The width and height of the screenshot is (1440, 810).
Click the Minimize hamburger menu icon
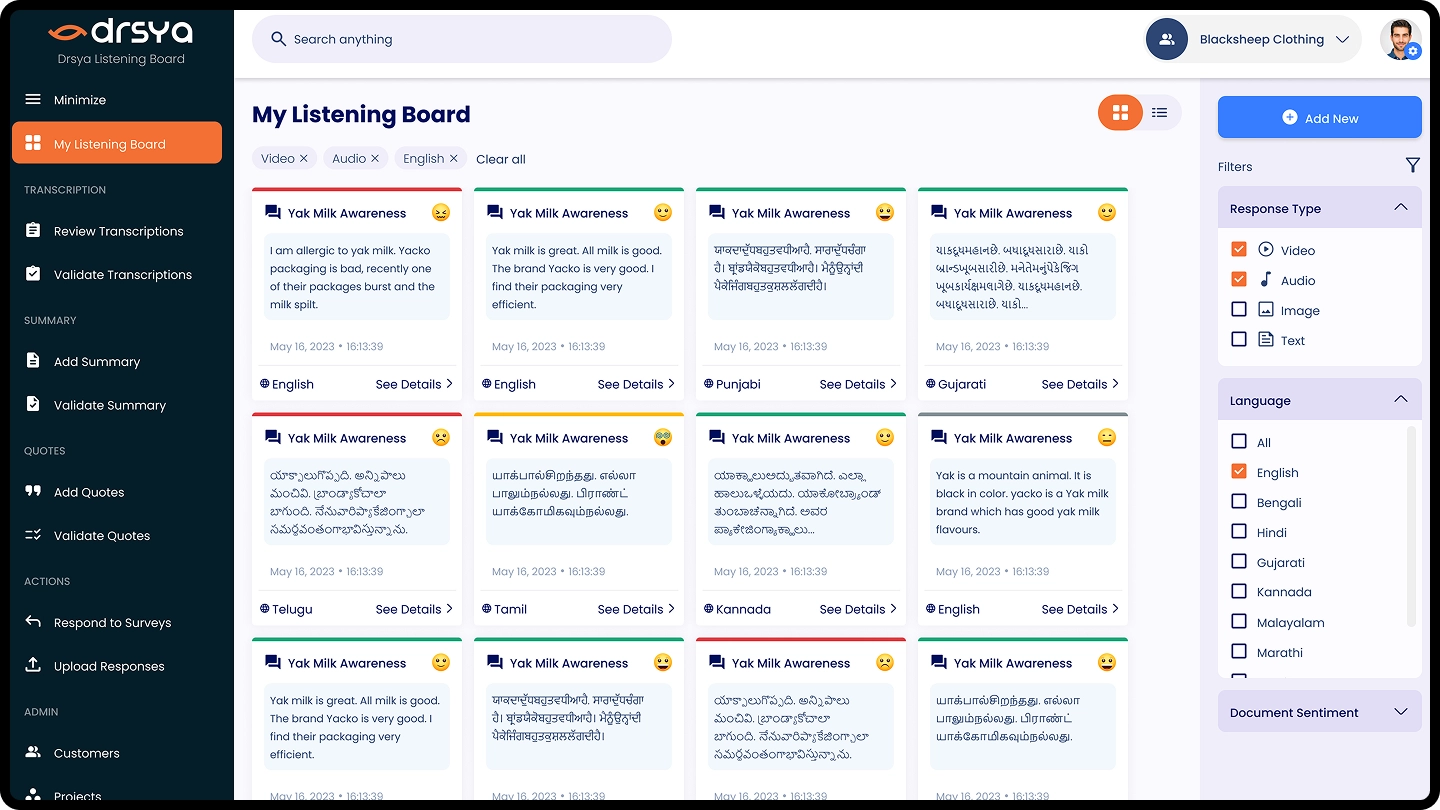[x=33, y=100]
